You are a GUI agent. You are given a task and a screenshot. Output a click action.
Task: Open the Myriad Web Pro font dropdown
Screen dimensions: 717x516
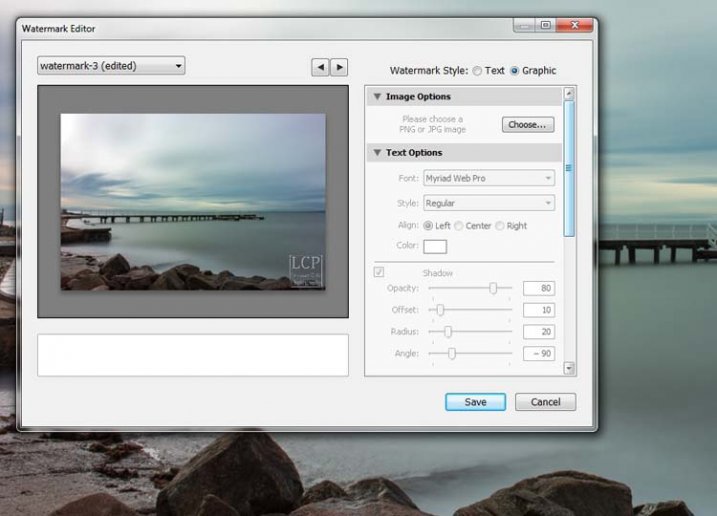(x=489, y=178)
